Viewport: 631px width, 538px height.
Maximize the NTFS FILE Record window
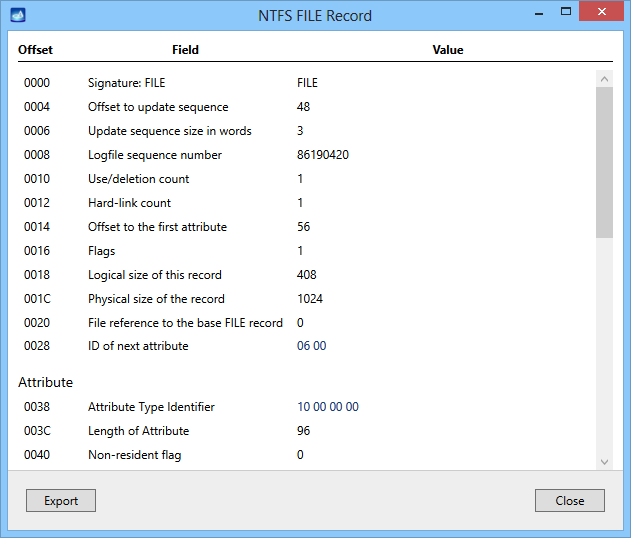tap(566, 12)
